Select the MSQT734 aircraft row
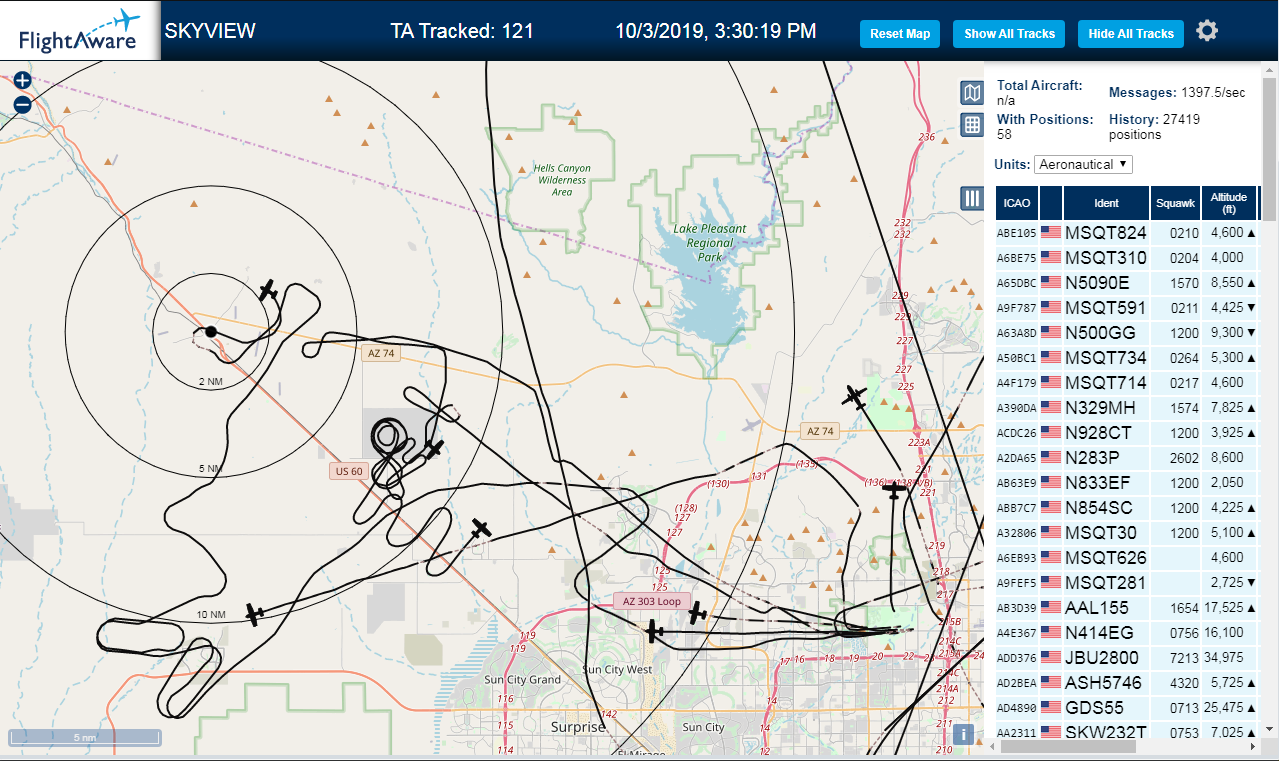The width and height of the screenshot is (1279, 761). click(x=1126, y=357)
